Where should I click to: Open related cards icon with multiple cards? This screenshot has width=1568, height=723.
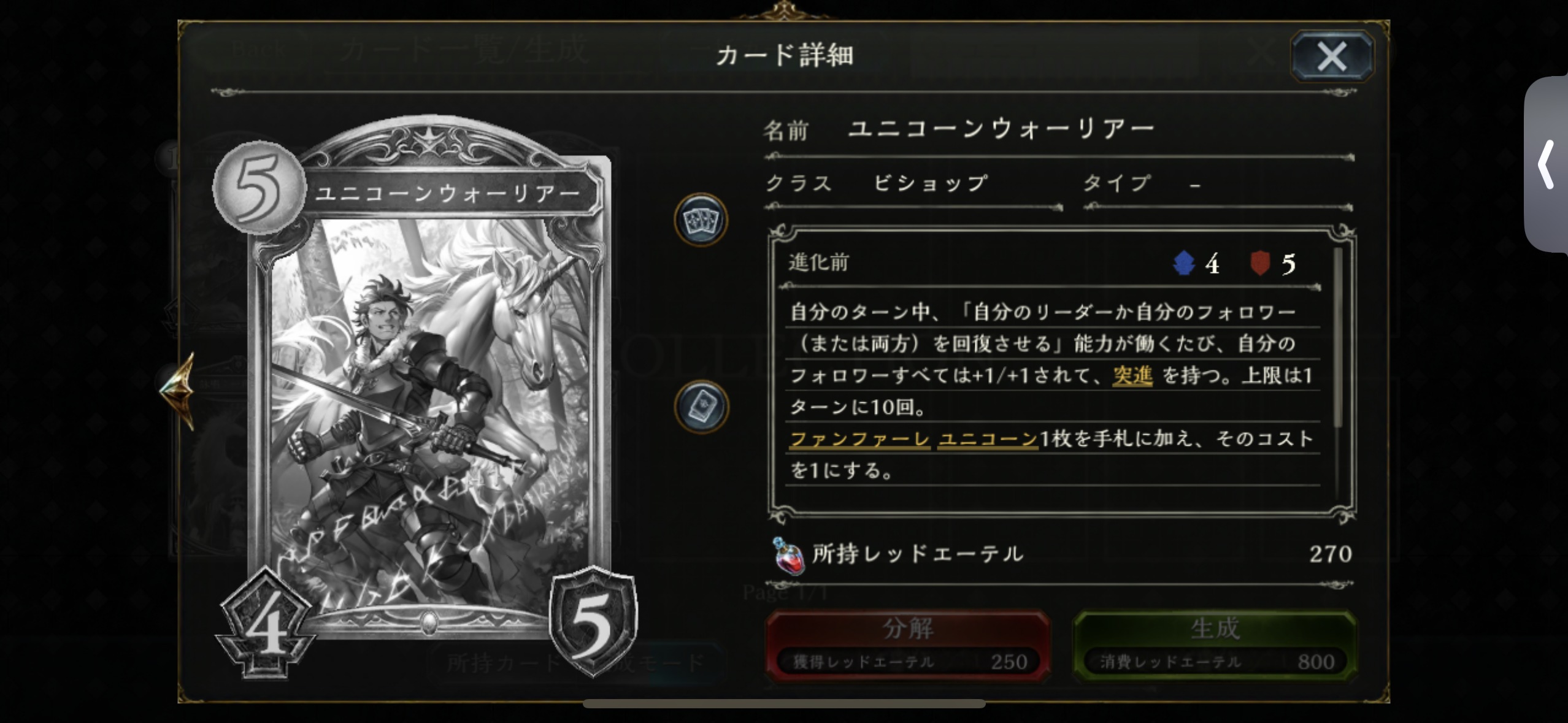701,220
